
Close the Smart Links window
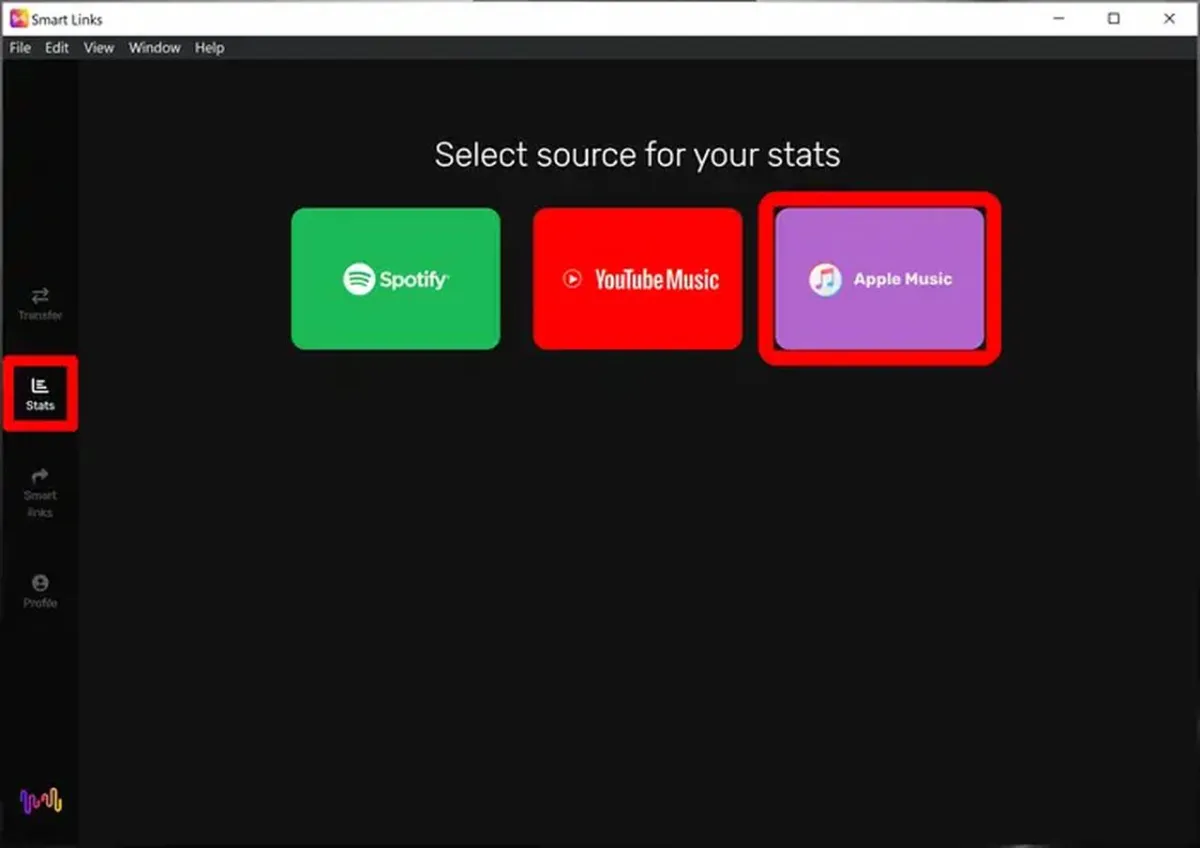1169,19
